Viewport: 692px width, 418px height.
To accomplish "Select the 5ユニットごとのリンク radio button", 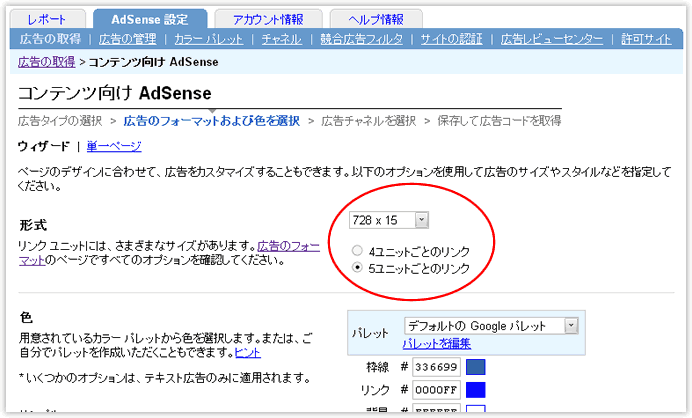I will click(x=357, y=269).
